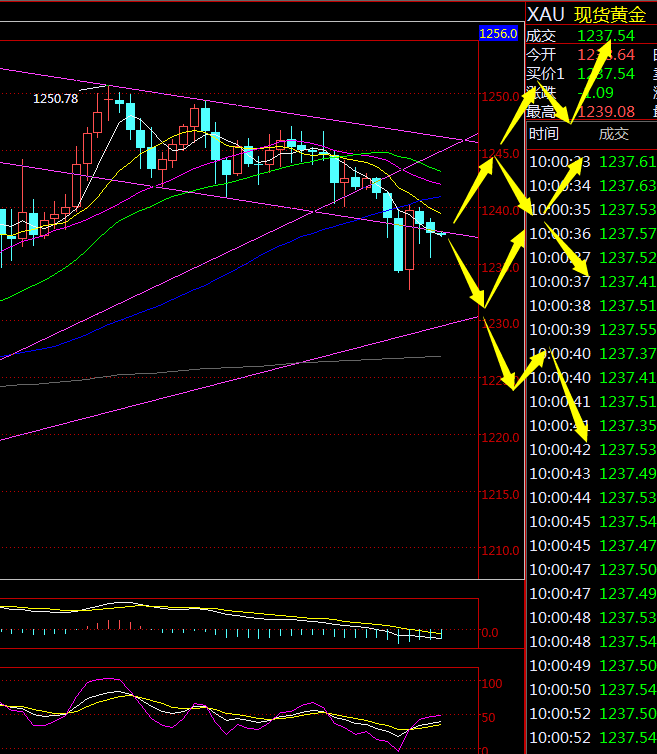The width and height of the screenshot is (657, 754).
Task: Click the 1210.0 price axis label
Action: click(501, 551)
